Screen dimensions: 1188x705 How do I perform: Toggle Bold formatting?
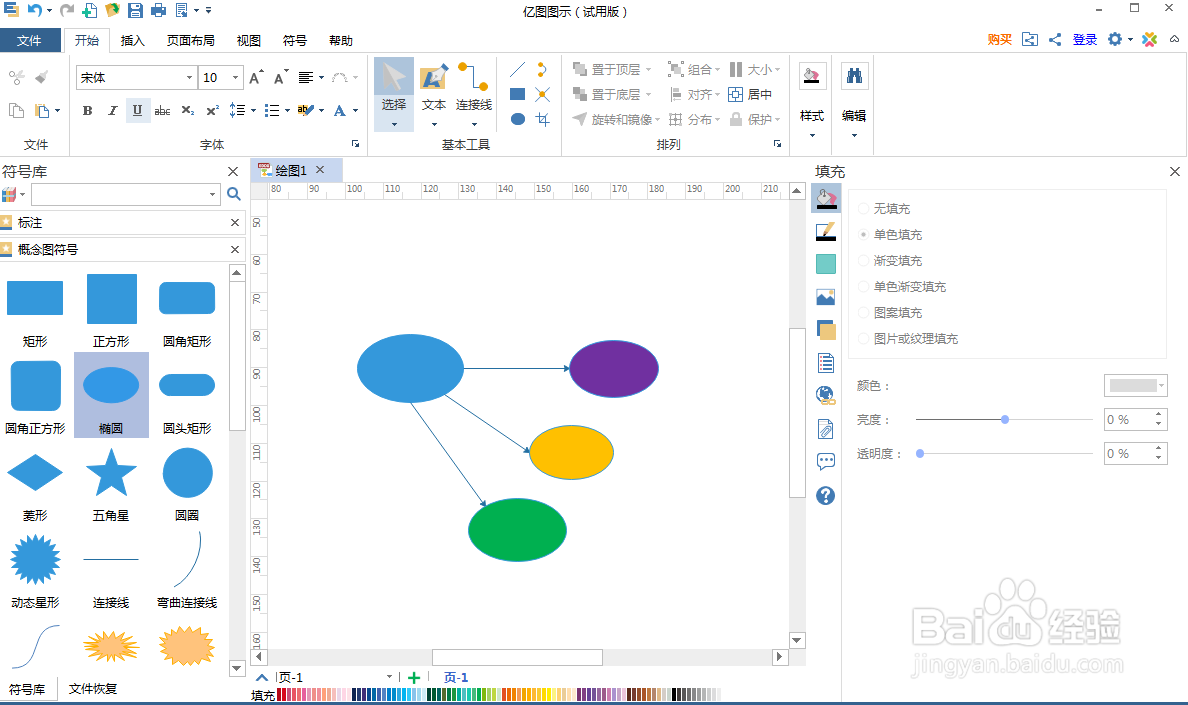(87, 111)
